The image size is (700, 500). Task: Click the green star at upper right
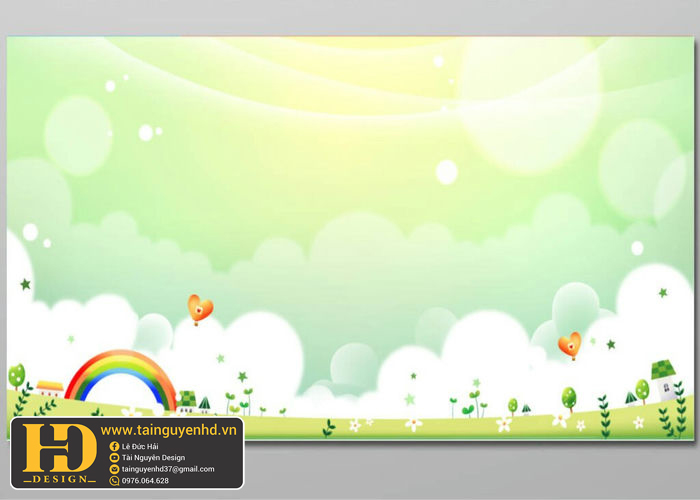662,293
